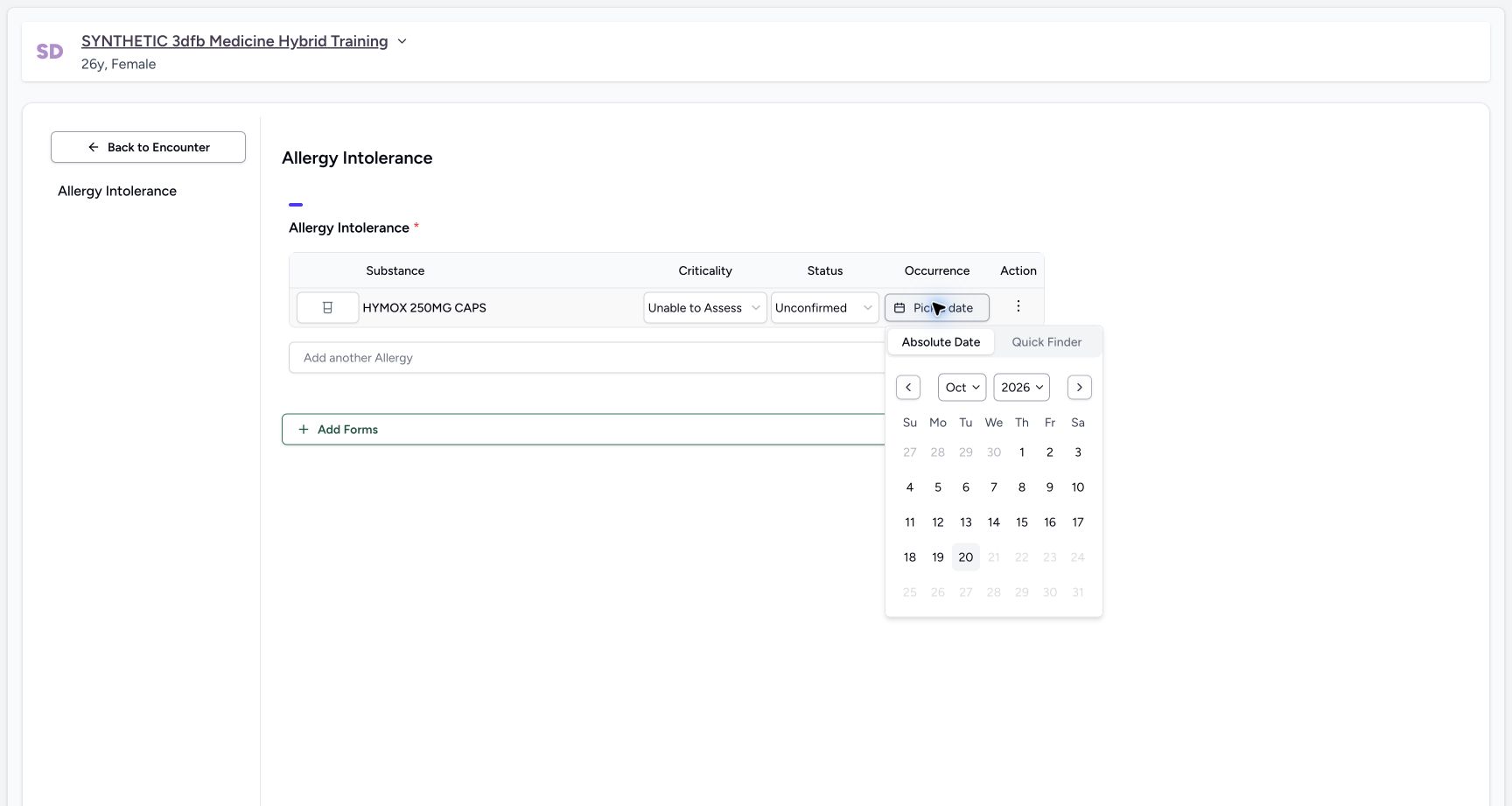The width and height of the screenshot is (1512, 806).
Task: Pick October 4 in the calendar
Action: (910, 487)
